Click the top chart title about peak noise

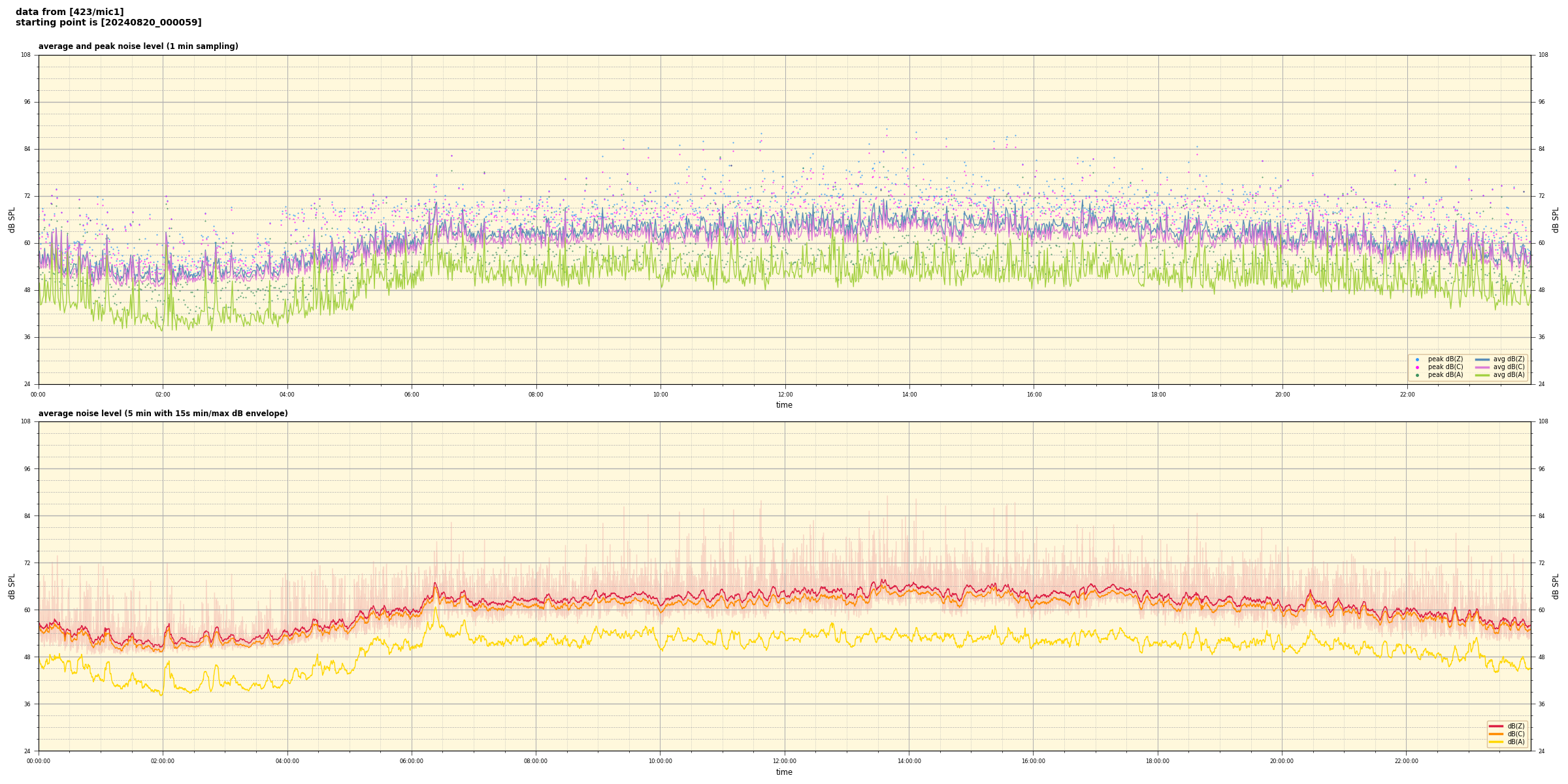coord(138,46)
